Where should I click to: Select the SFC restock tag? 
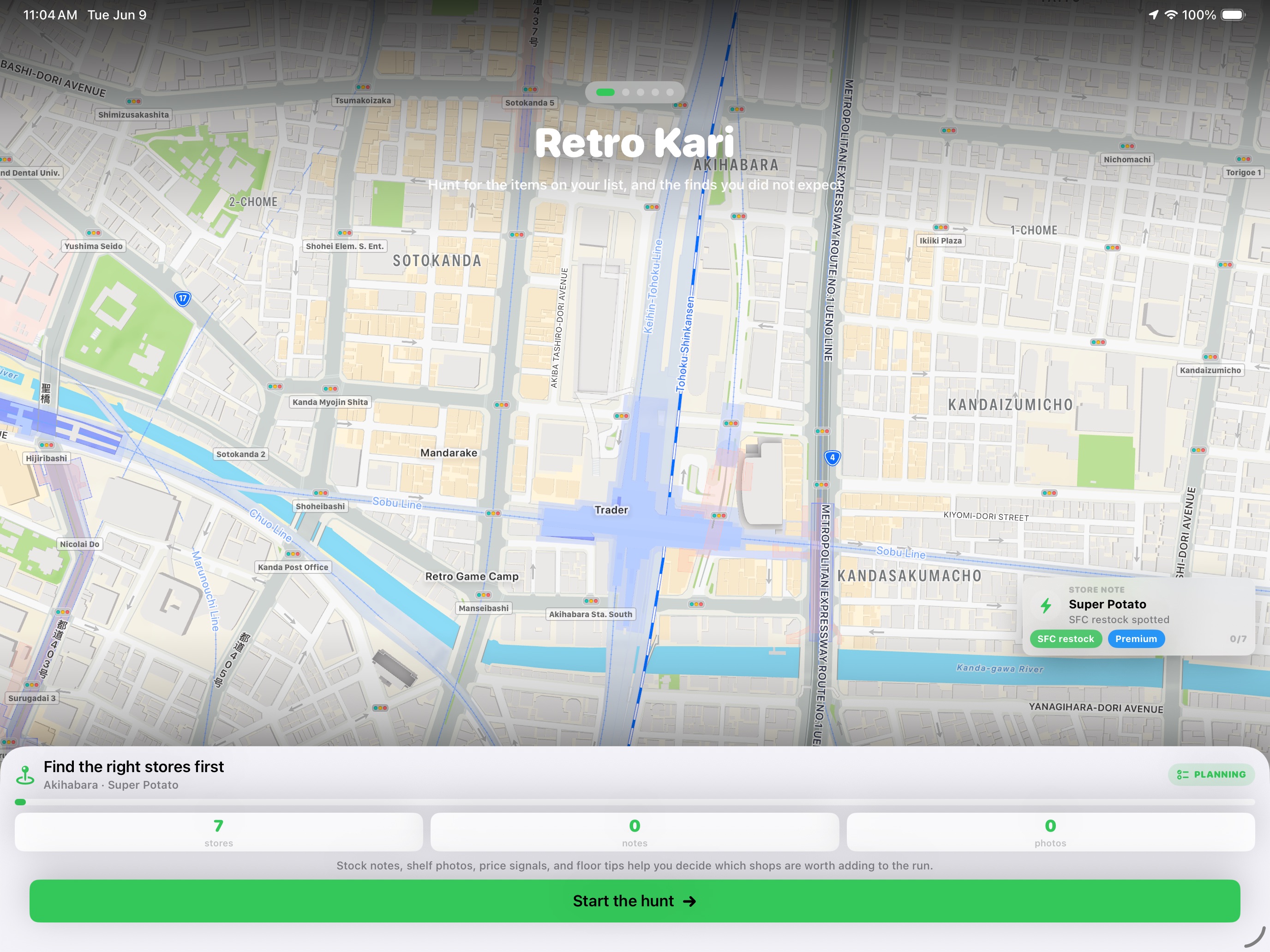click(1066, 639)
